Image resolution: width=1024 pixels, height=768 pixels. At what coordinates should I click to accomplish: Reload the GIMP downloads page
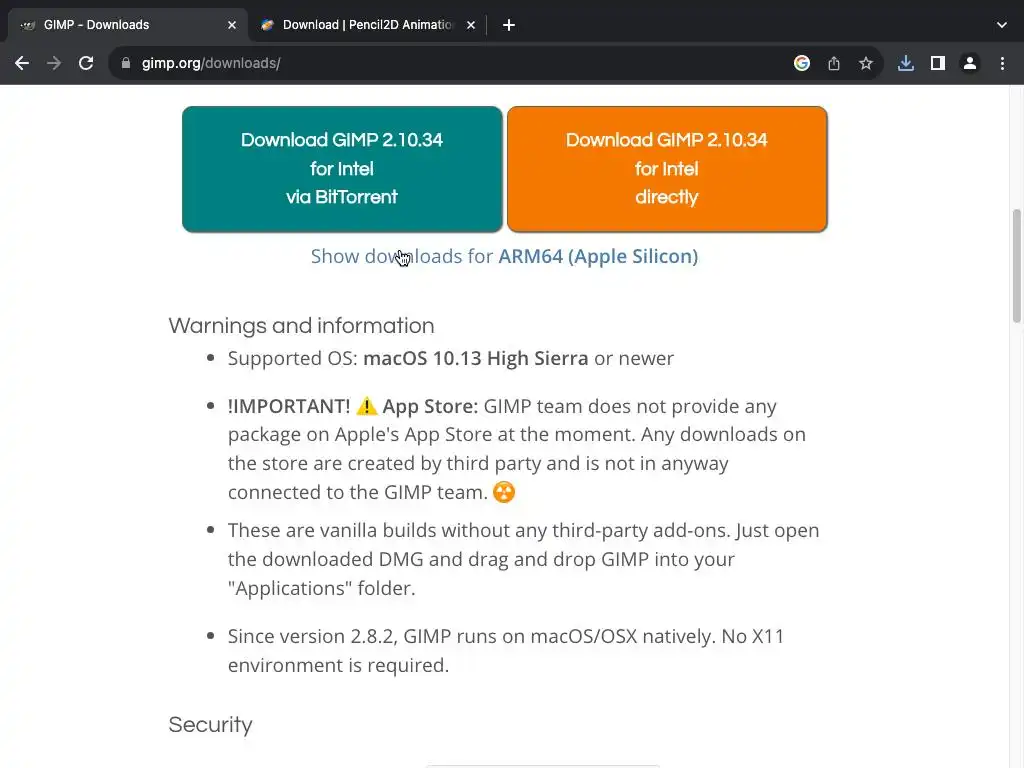click(x=86, y=63)
